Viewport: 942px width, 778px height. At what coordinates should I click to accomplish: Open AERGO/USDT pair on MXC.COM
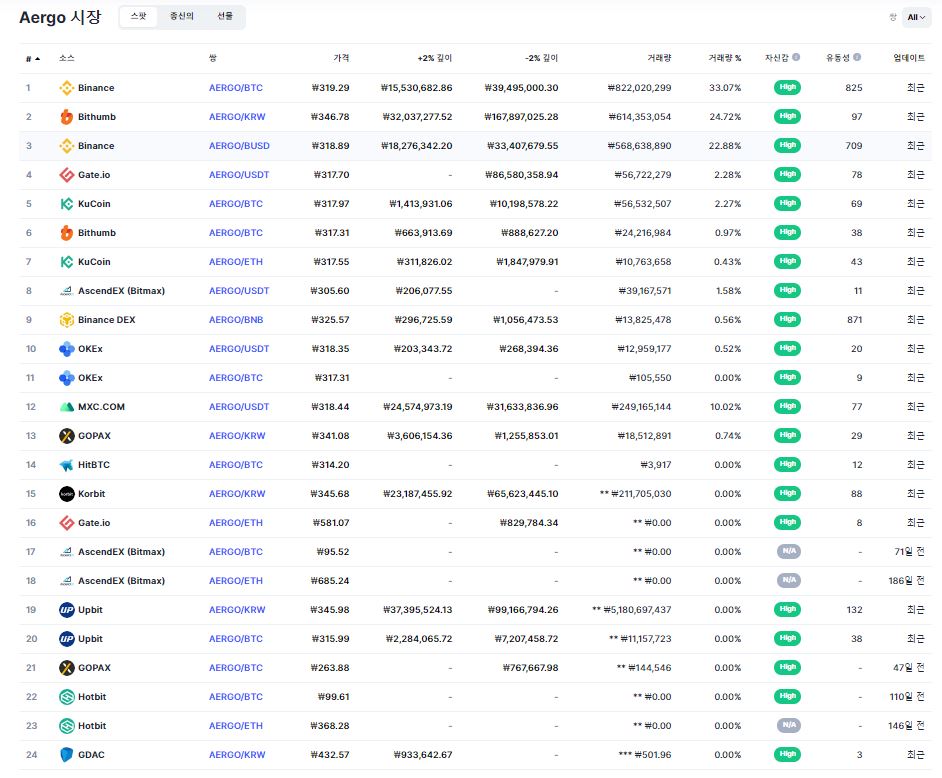tap(239, 407)
